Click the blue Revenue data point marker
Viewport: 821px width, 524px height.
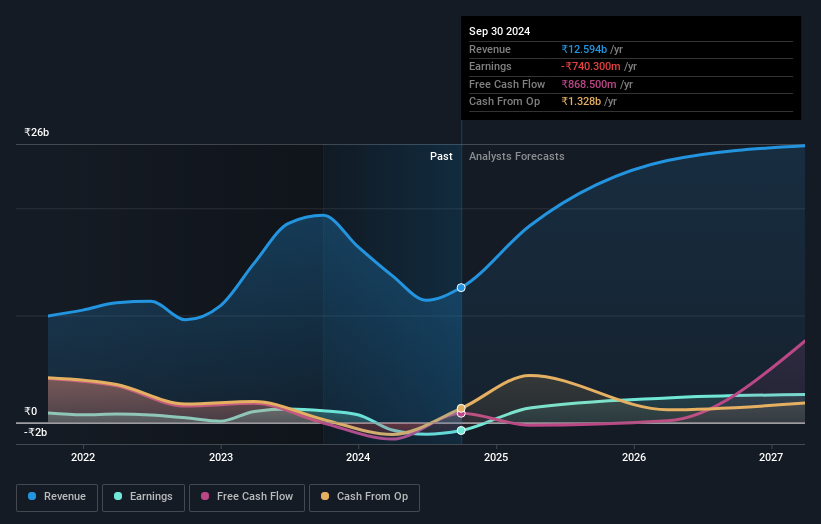(x=461, y=287)
